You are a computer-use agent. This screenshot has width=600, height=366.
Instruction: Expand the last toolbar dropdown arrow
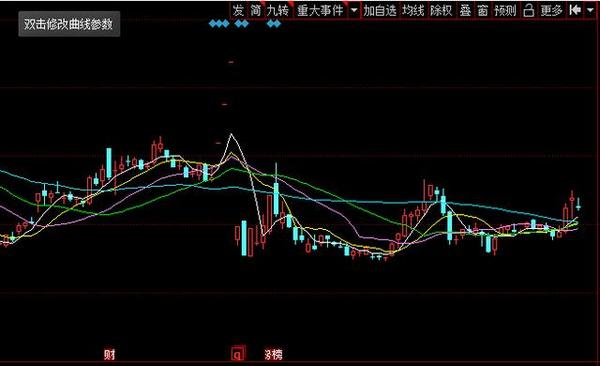point(590,10)
